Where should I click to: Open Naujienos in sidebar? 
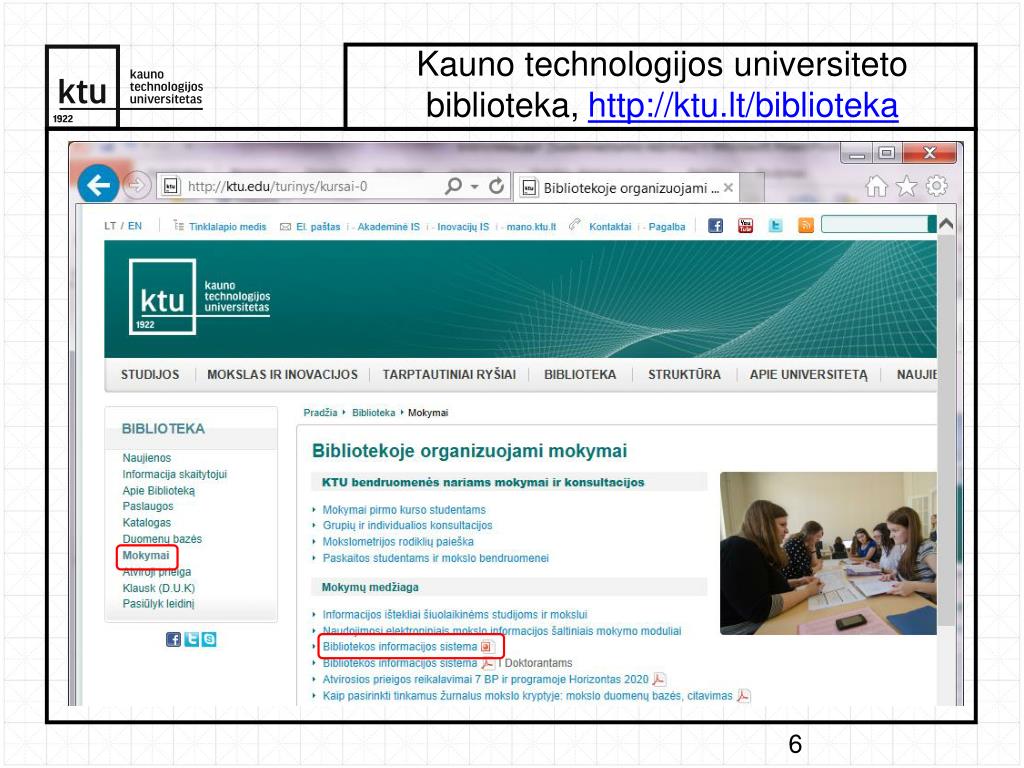147,458
